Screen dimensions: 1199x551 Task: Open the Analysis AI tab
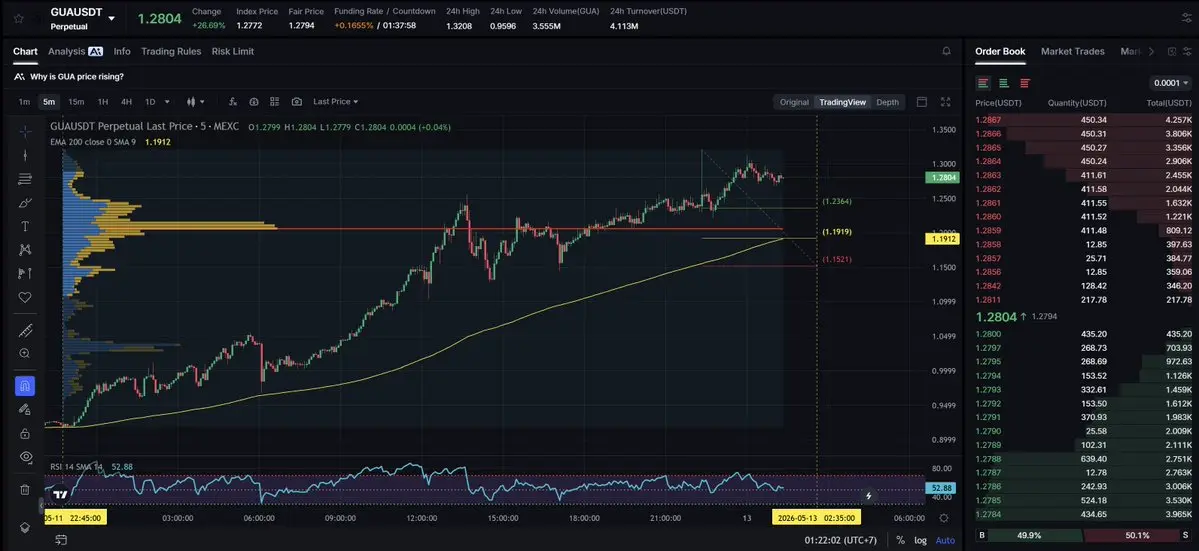(75, 51)
